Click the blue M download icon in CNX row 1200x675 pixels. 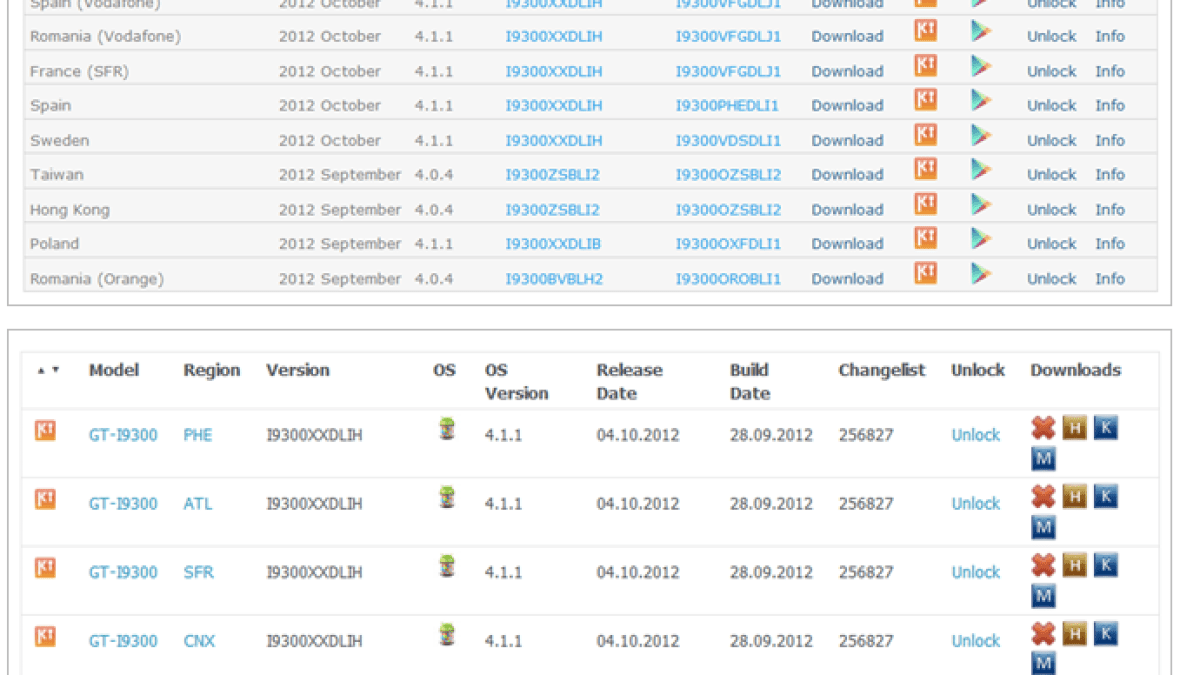coord(1043,665)
